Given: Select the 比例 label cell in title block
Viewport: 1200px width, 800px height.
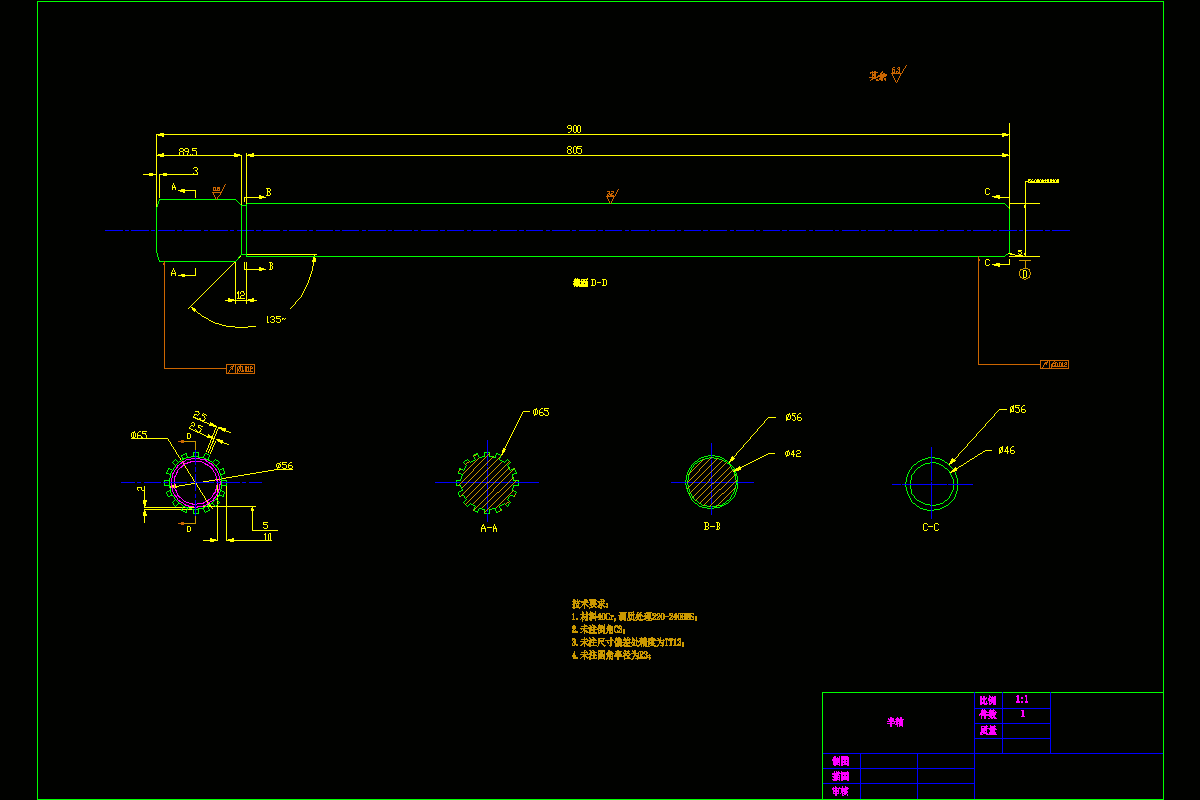Looking at the screenshot, I should click(988, 700).
